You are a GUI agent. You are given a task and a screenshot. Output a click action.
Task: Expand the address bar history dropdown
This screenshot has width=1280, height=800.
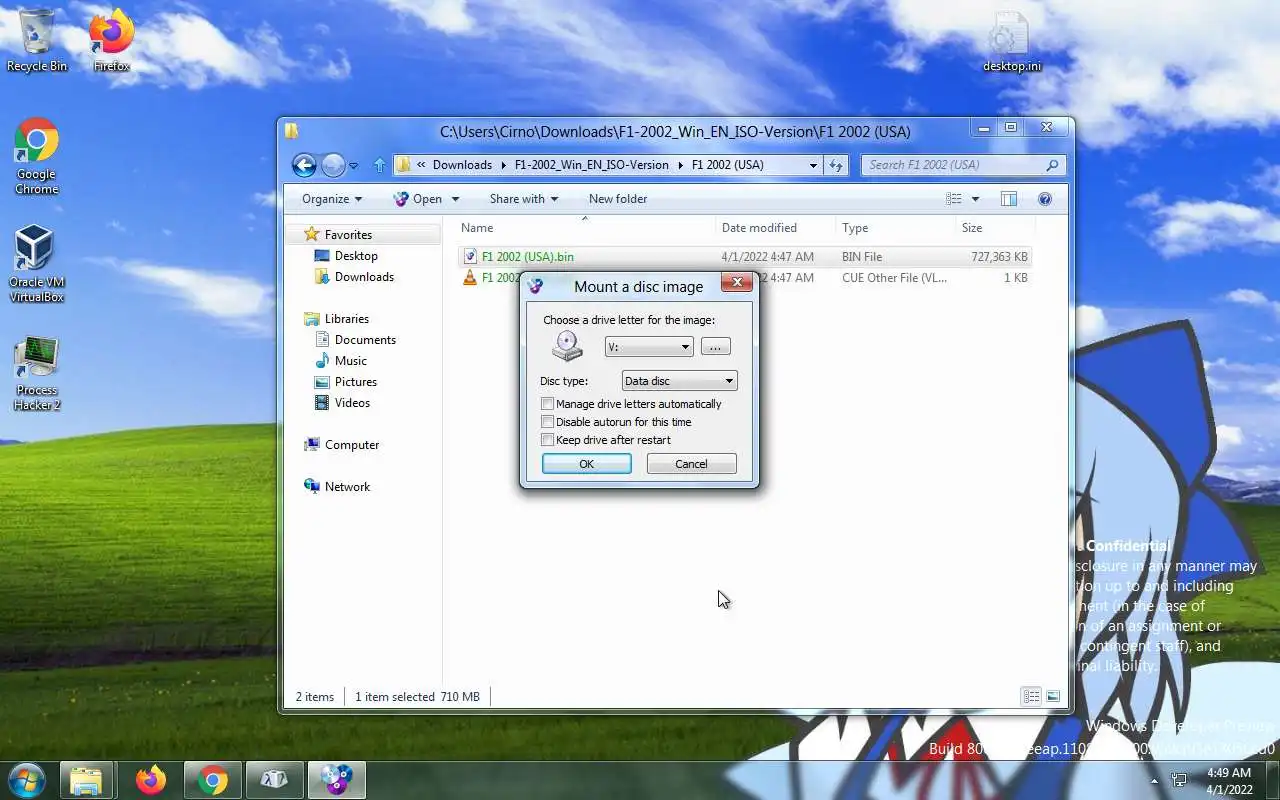[x=813, y=165]
